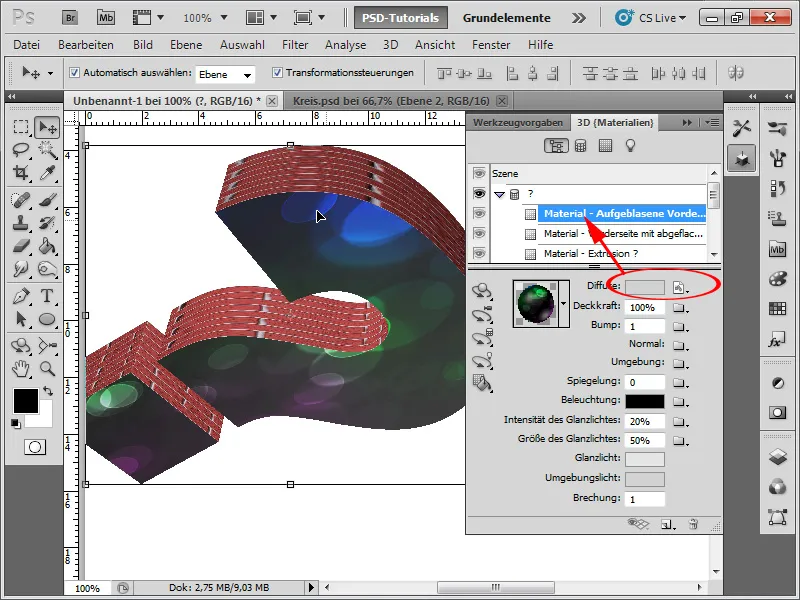This screenshot has height=600, width=800.
Task: Hide Material Aufgeblasene Vorderseite
Action: [479, 213]
